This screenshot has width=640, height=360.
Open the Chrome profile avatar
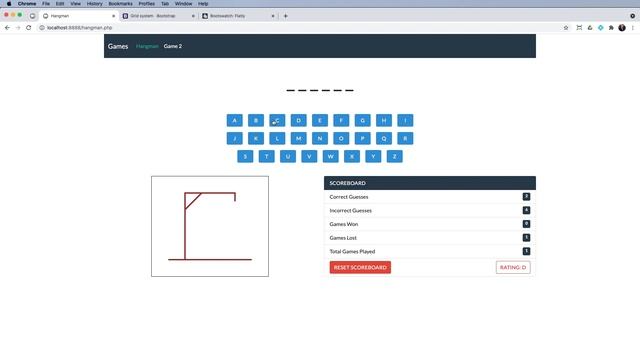(x=622, y=28)
